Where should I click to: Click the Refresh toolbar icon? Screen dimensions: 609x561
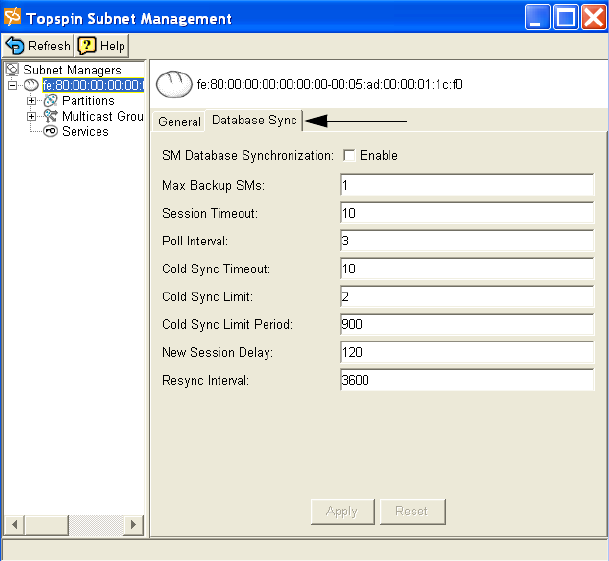pos(15,46)
